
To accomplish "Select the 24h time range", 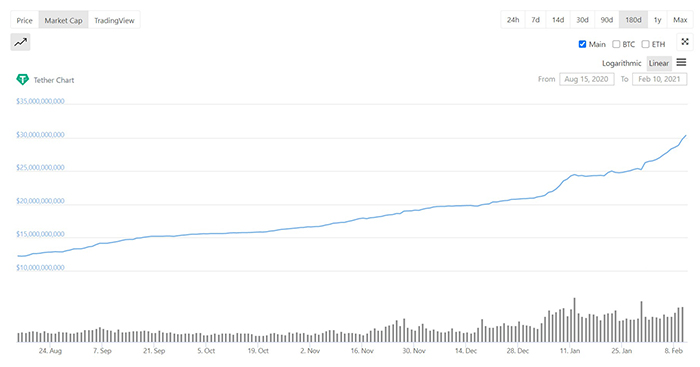I will click(x=513, y=20).
